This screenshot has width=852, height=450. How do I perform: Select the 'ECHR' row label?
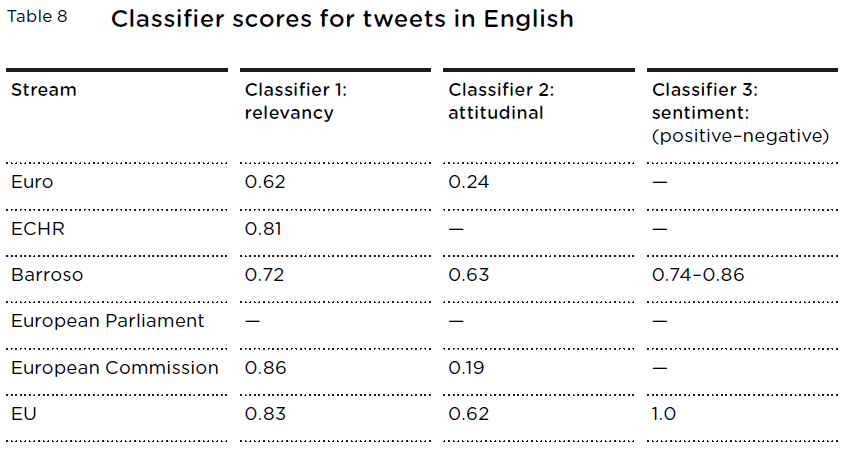[x=38, y=229]
